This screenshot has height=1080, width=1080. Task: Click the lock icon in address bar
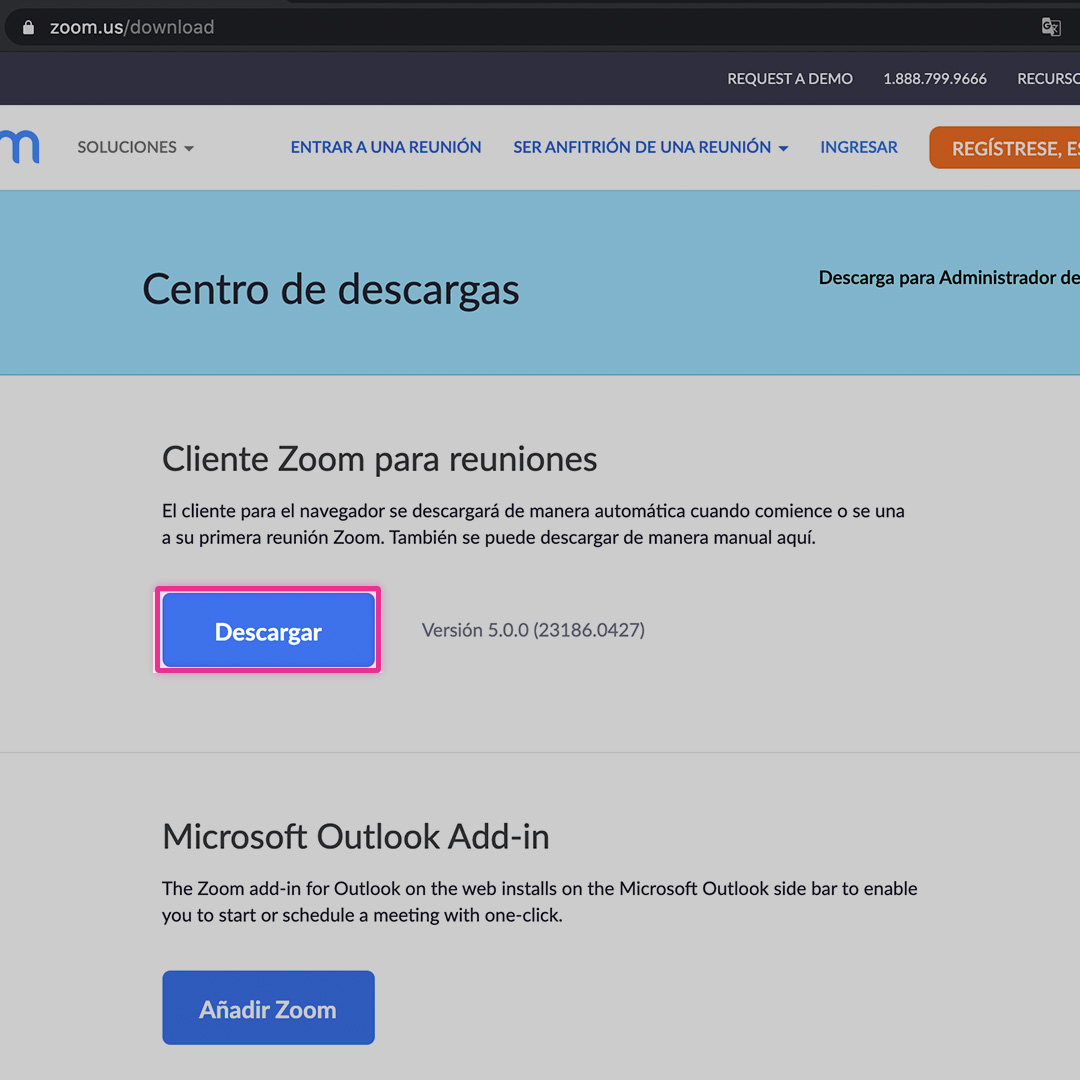click(x=28, y=28)
